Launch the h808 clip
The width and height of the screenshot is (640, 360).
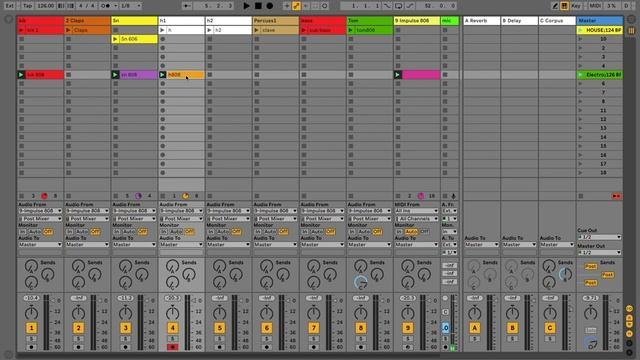click(162, 75)
